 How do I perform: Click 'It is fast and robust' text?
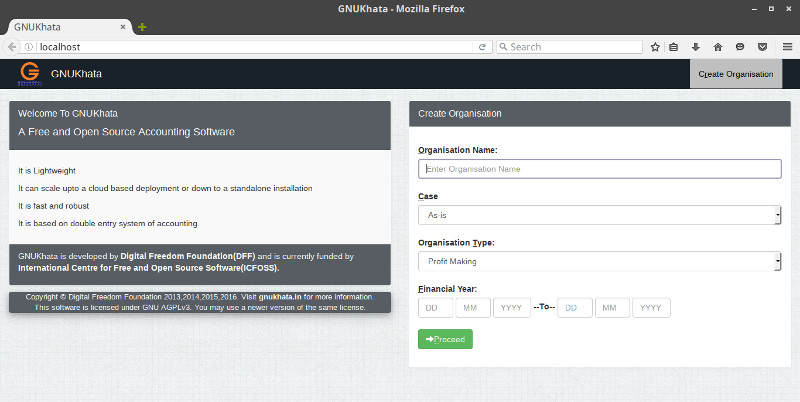(54, 206)
